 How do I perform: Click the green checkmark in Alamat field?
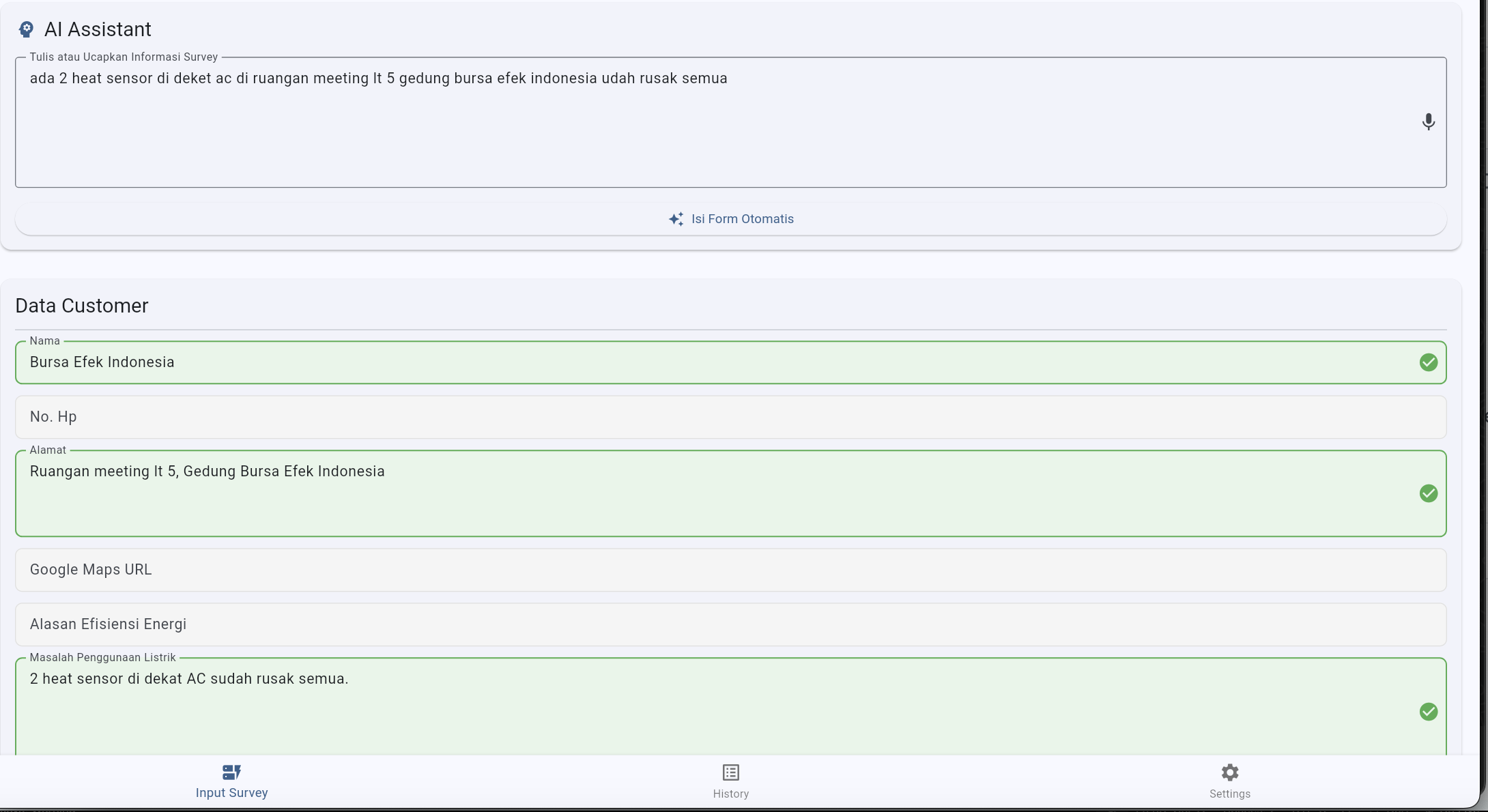click(1428, 493)
